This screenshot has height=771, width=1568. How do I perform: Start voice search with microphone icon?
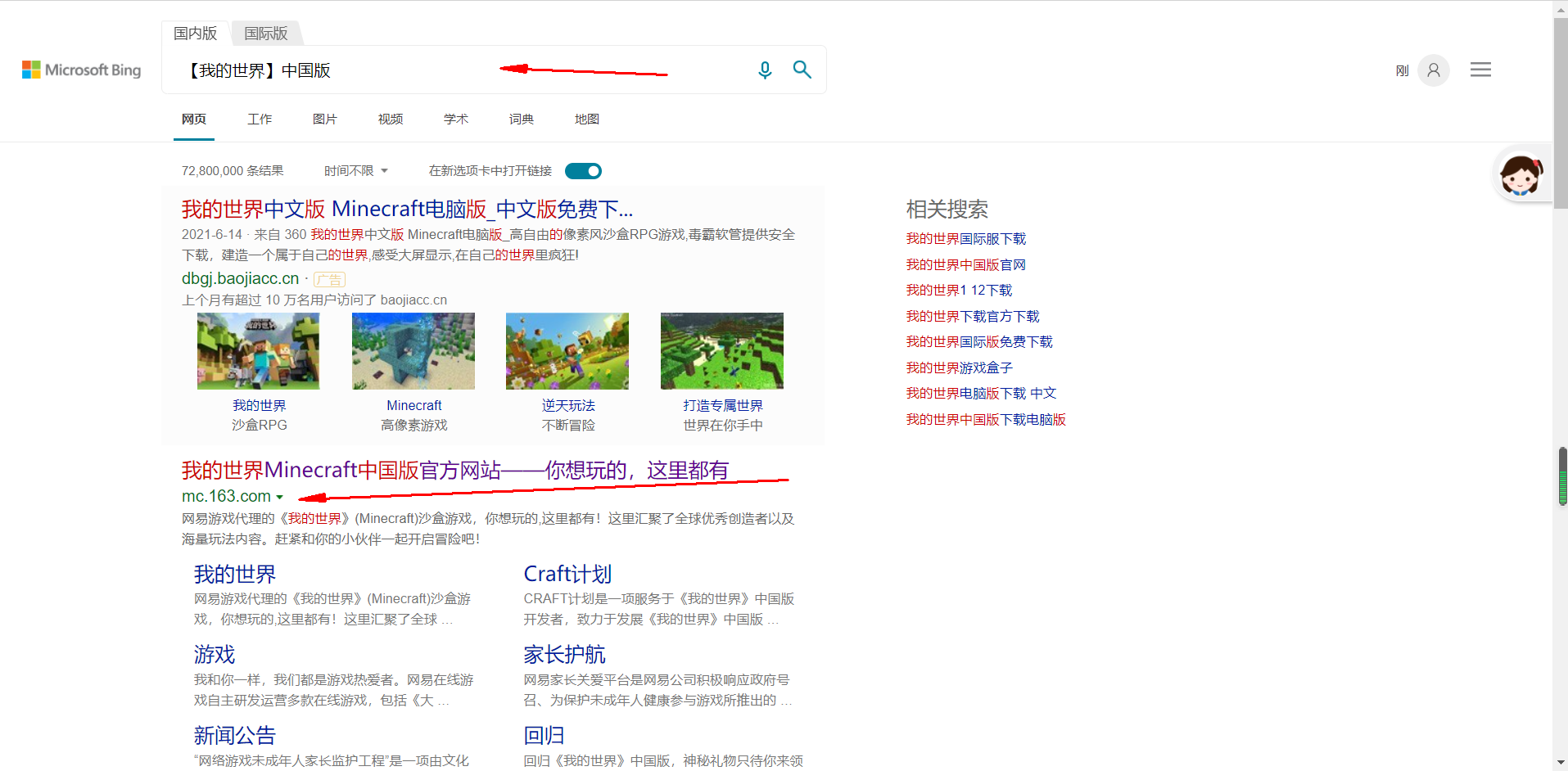pos(765,70)
